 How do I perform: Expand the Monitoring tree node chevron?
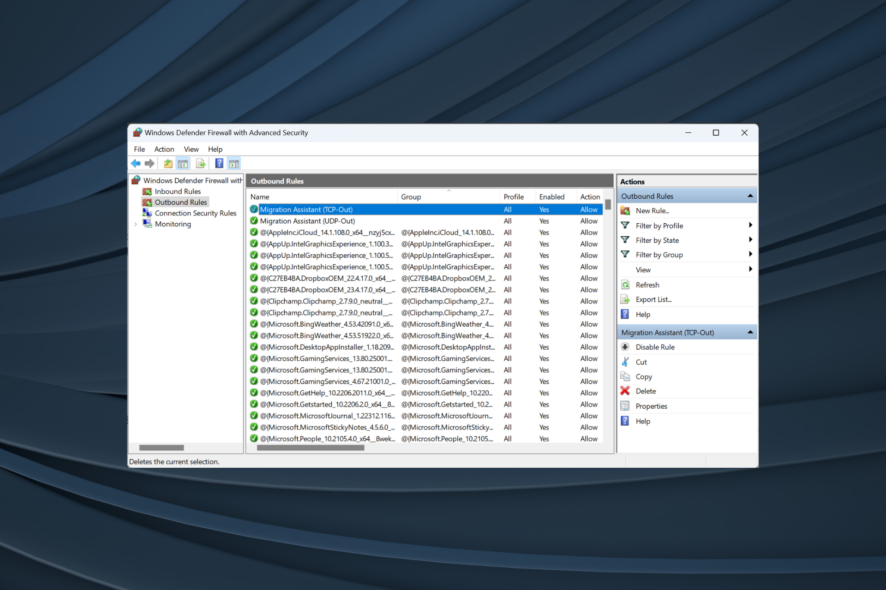click(x=136, y=224)
